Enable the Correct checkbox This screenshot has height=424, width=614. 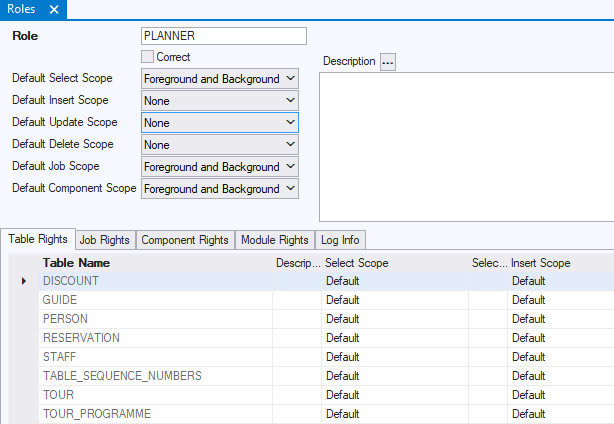pyautogui.click(x=148, y=57)
